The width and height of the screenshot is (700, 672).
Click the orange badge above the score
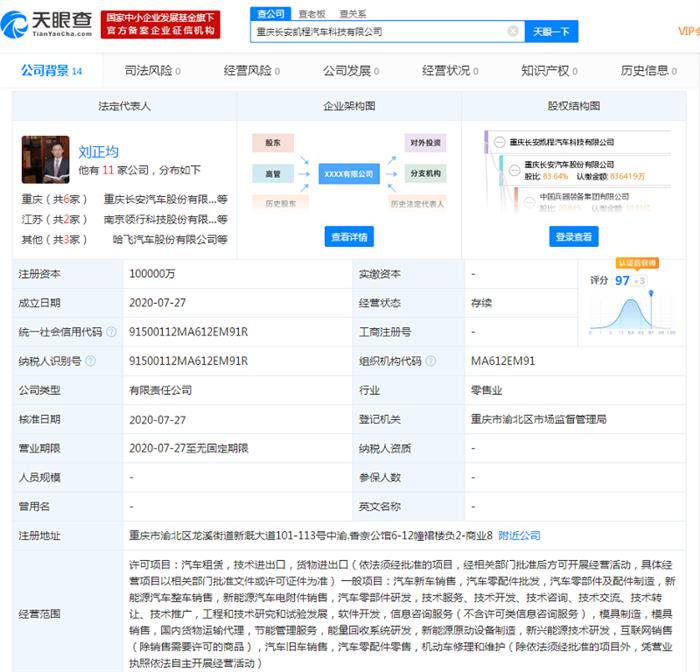pos(637,263)
